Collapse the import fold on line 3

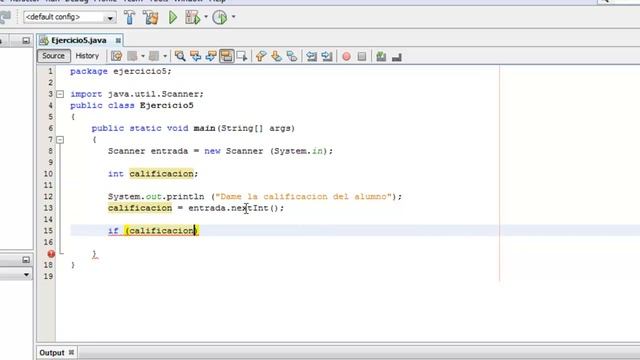pos(60,94)
